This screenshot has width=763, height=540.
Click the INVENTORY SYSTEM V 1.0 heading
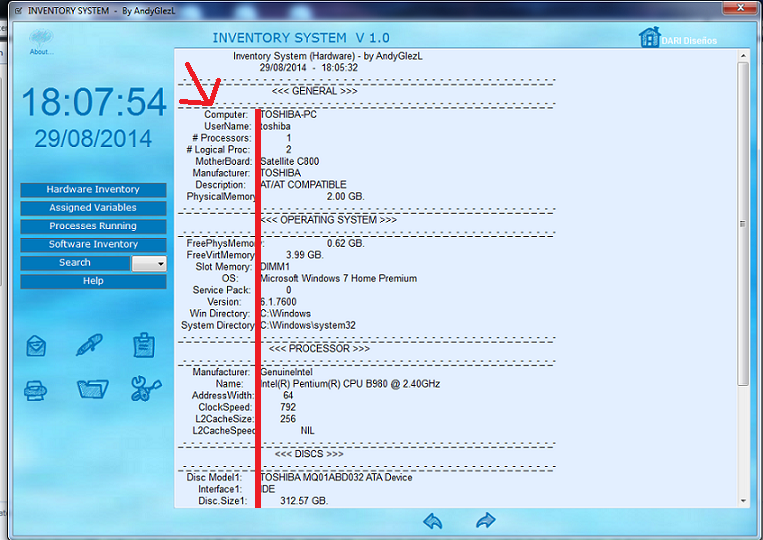coord(301,38)
